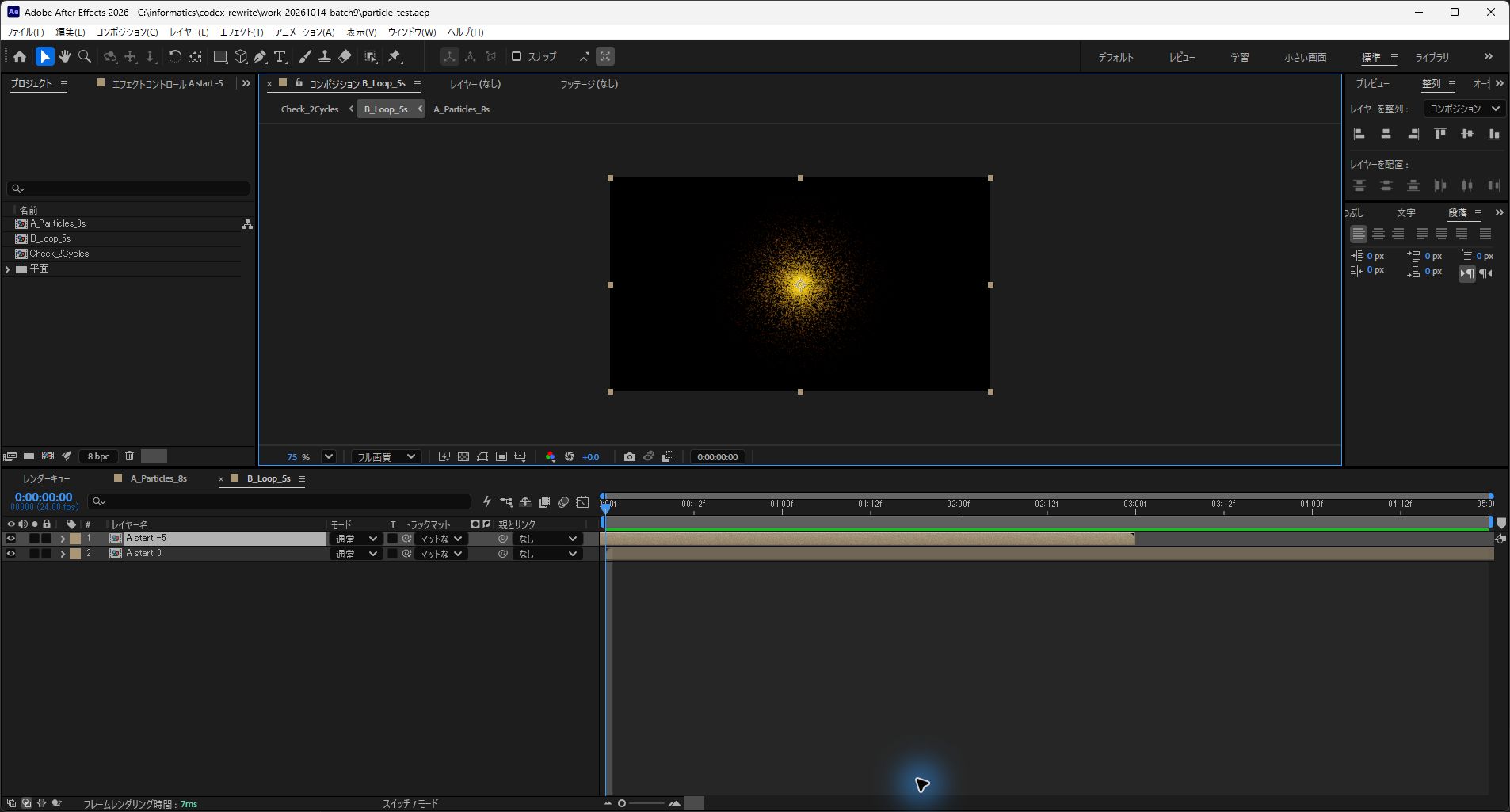The height and width of the screenshot is (812, 1510).
Task: Toggle mask and shape path visibility
Action: [482, 456]
